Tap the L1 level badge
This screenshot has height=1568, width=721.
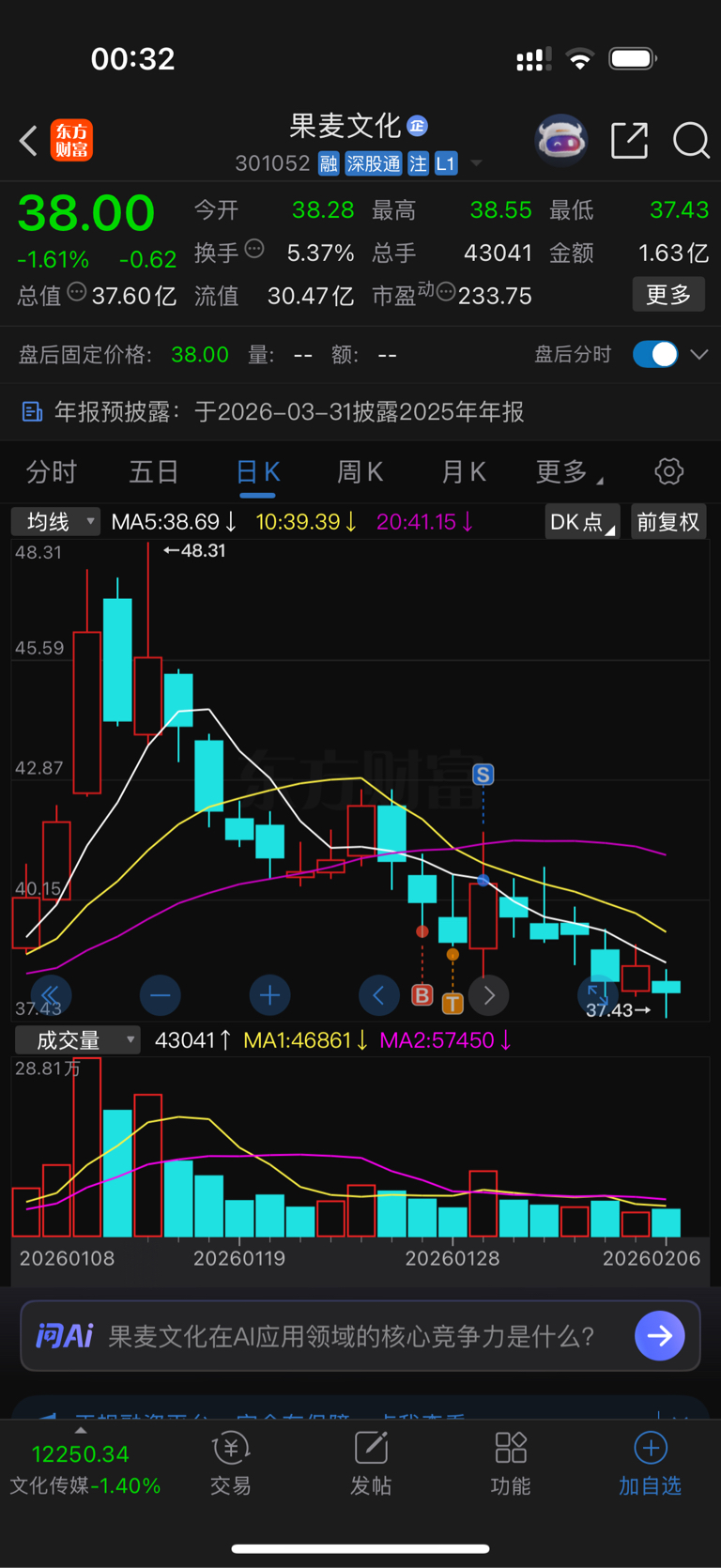[446, 164]
